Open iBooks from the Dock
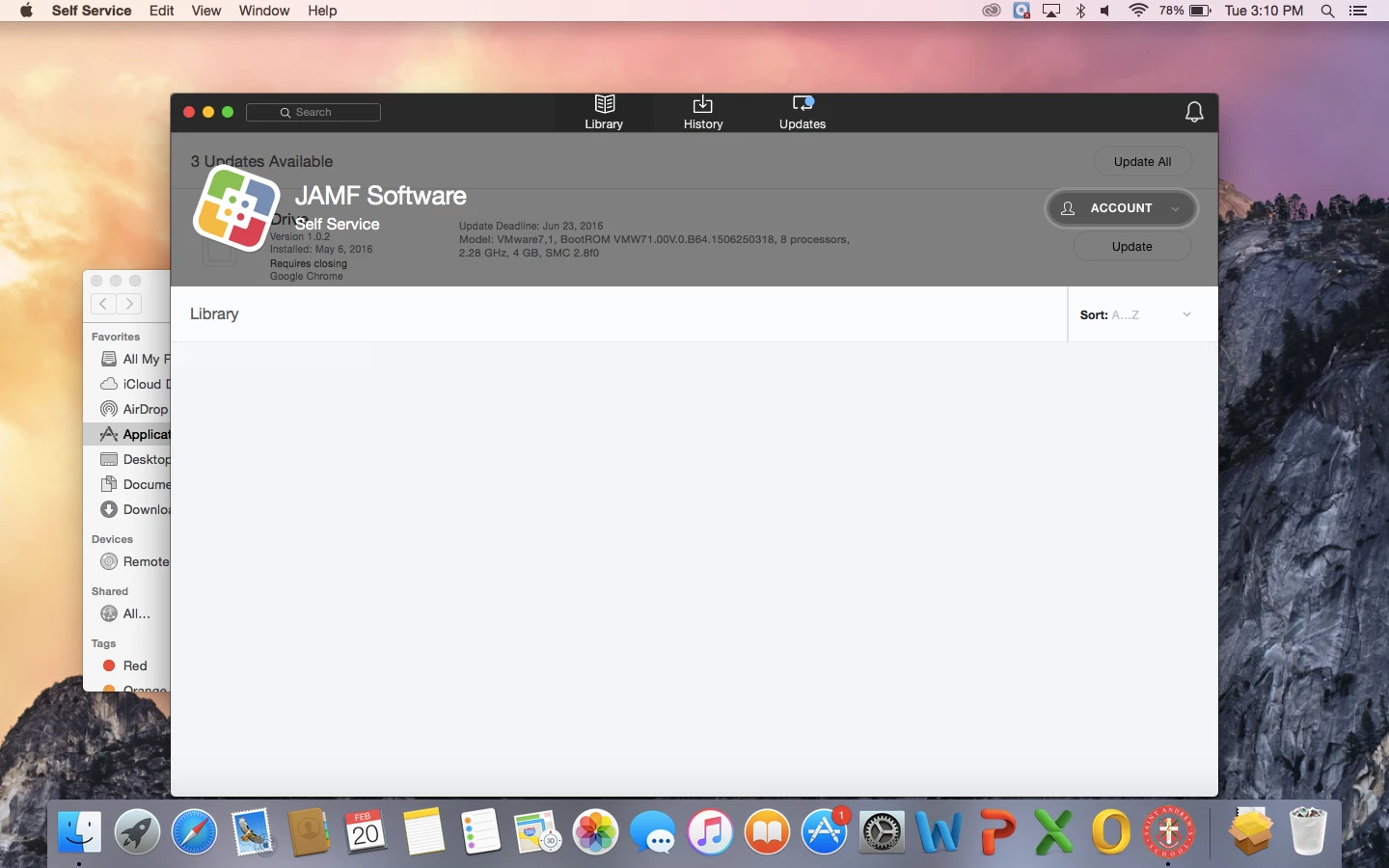This screenshot has height=868, width=1389. [768, 831]
